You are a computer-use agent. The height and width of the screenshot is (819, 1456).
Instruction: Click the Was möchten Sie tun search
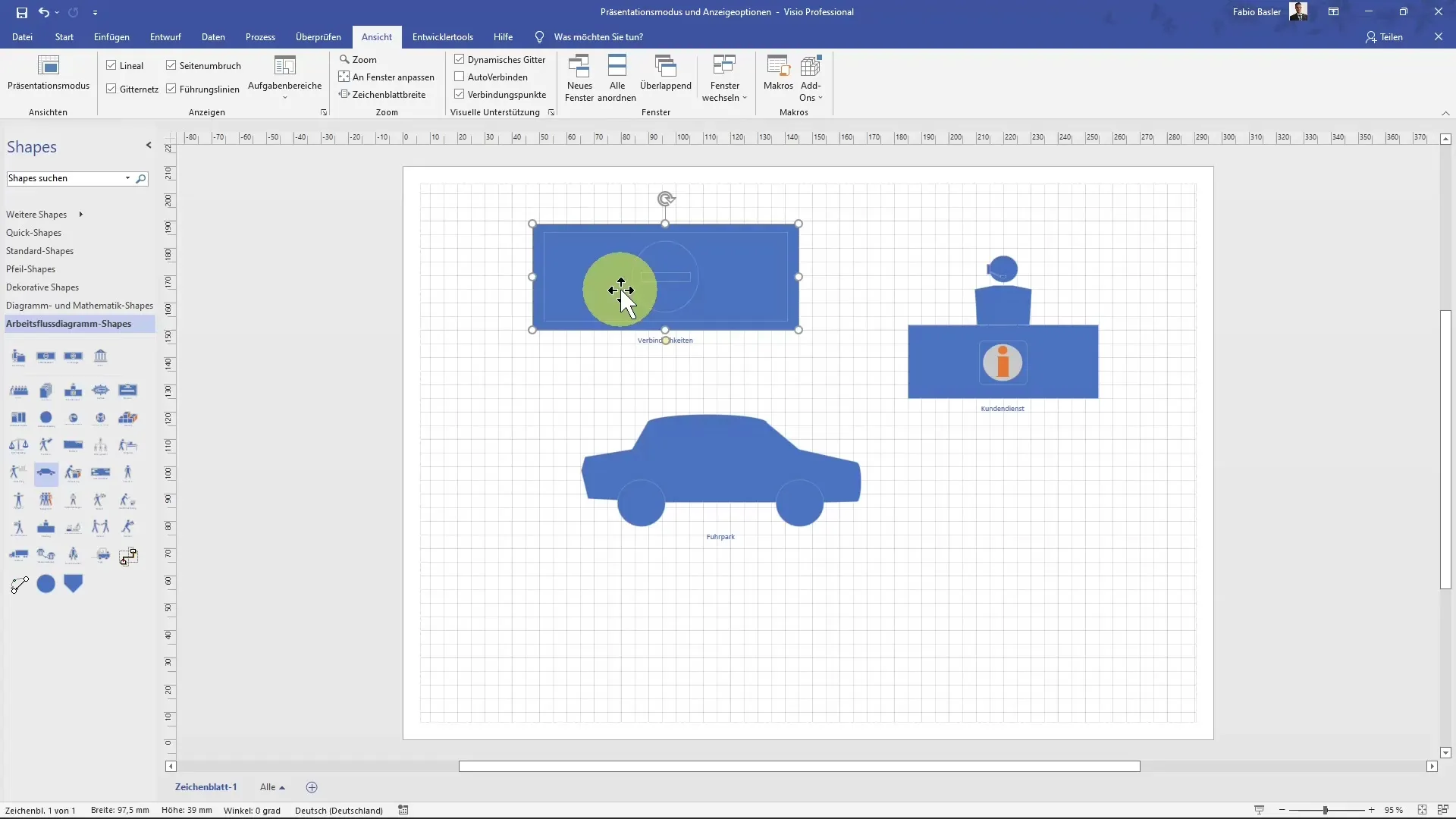point(598,36)
